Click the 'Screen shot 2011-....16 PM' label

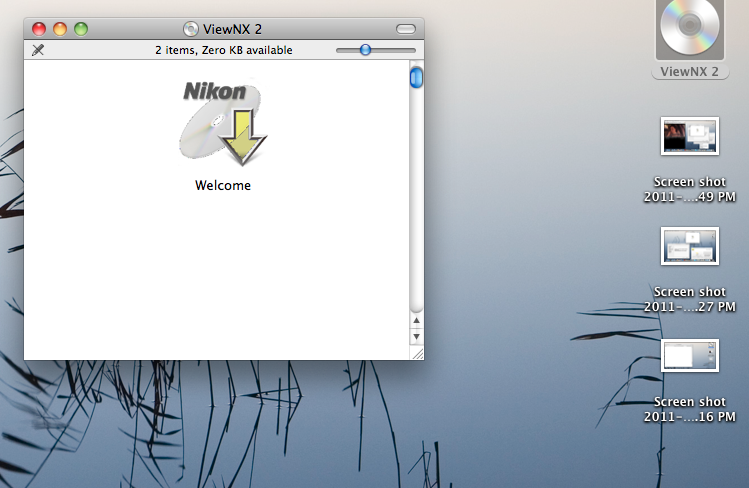[x=690, y=409]
